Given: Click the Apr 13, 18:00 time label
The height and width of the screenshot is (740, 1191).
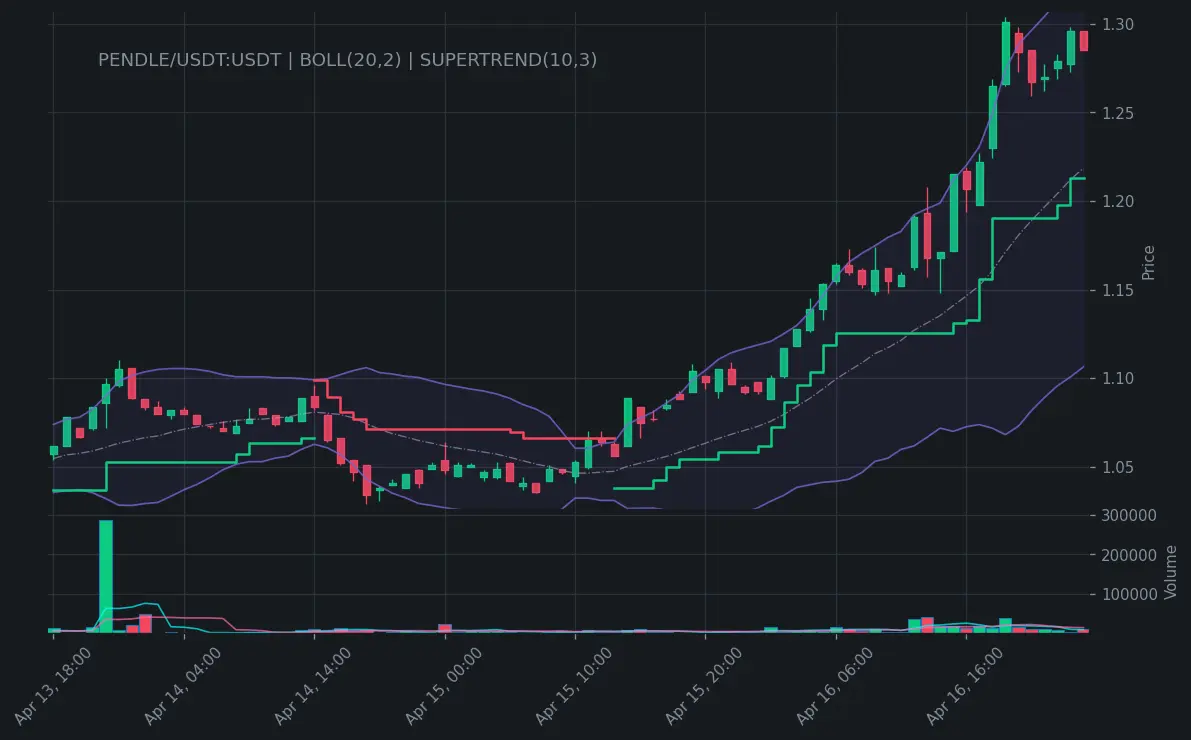Looking at the screenshot, I should [x=52, y=686].
